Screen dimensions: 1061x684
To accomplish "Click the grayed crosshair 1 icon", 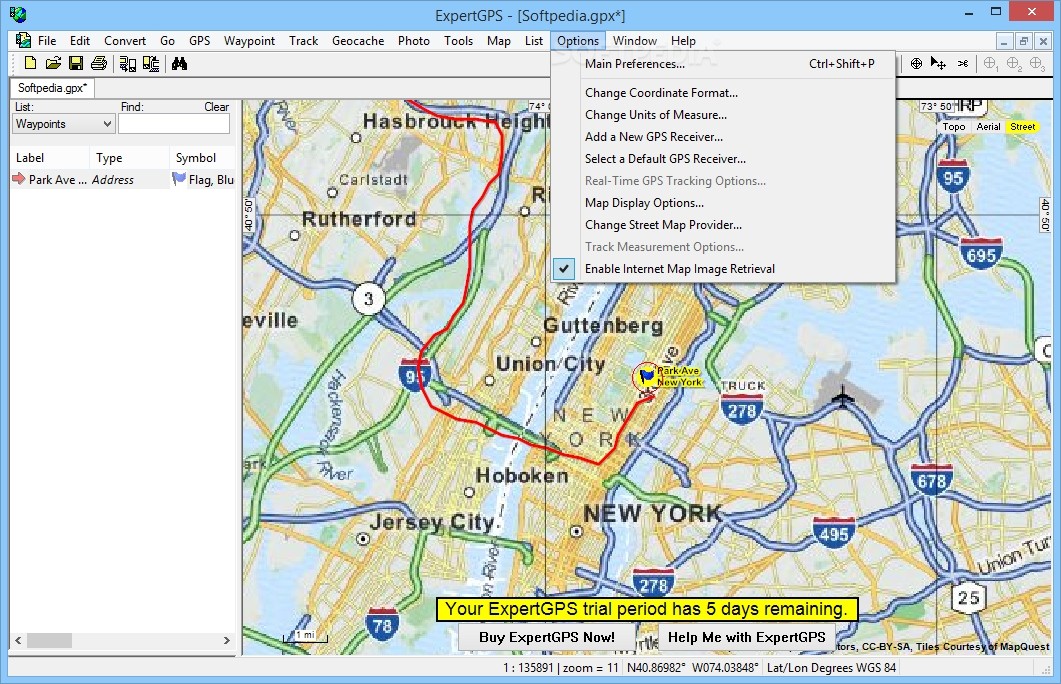I will [x=991, y=64].
